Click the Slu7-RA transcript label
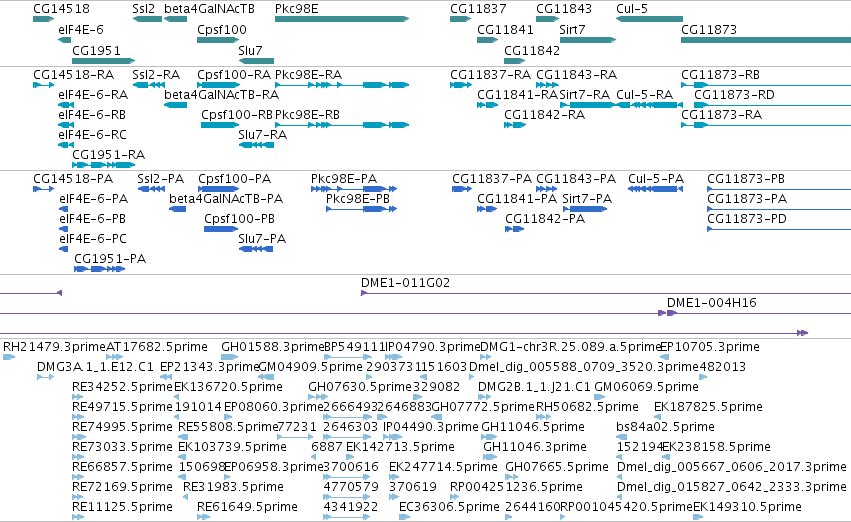Screen dimensions: 851x522 (x=263, y=135)
